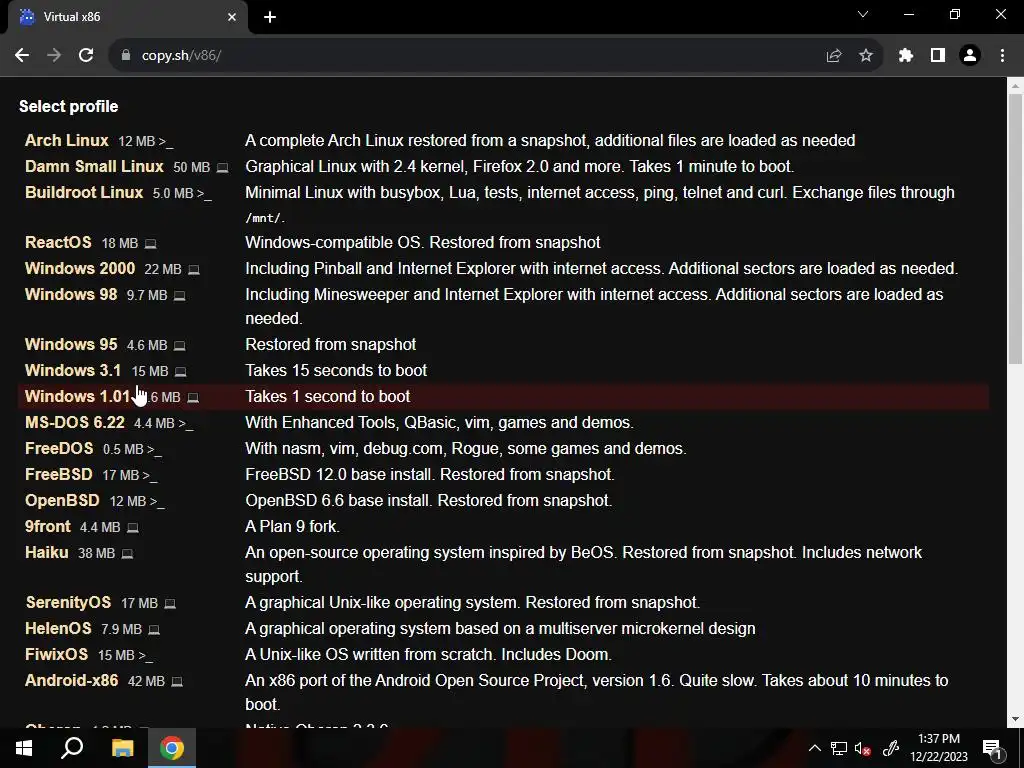Launch the OpenBSD profile

click(x=62, y=501)
